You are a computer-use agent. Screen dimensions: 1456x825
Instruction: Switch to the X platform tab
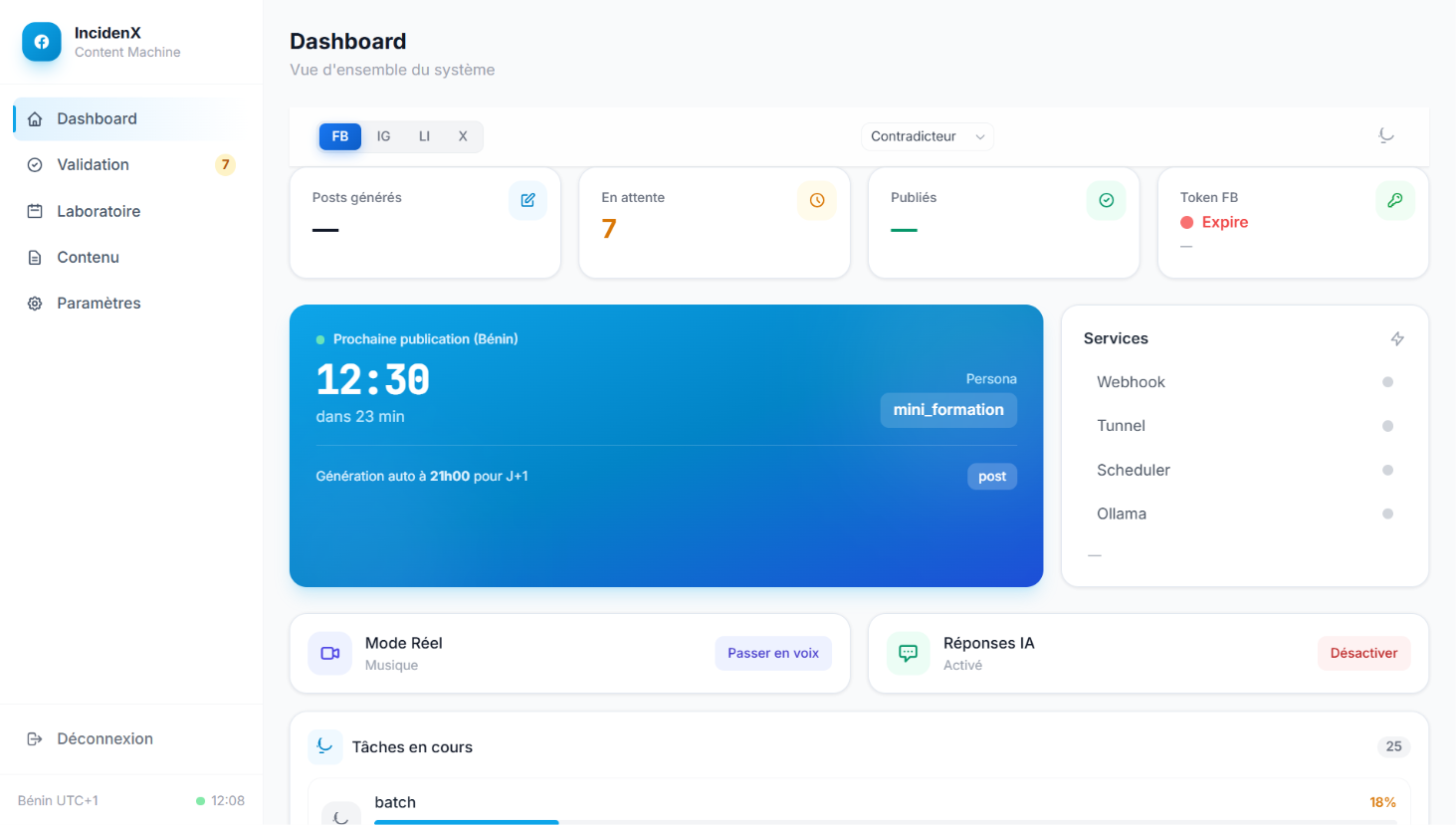[x=463, y=136]
